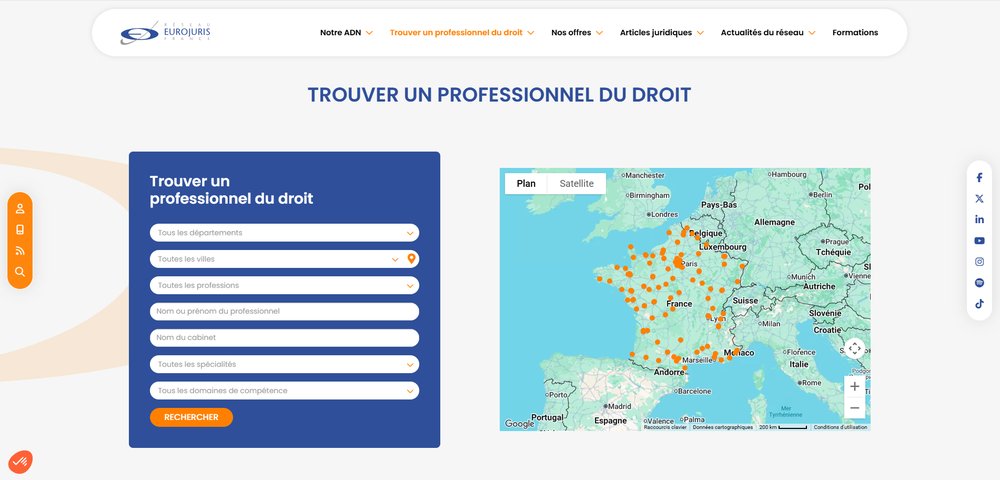Click the Barcelone label on the map
1000x480 pixels.
(691, 391)
